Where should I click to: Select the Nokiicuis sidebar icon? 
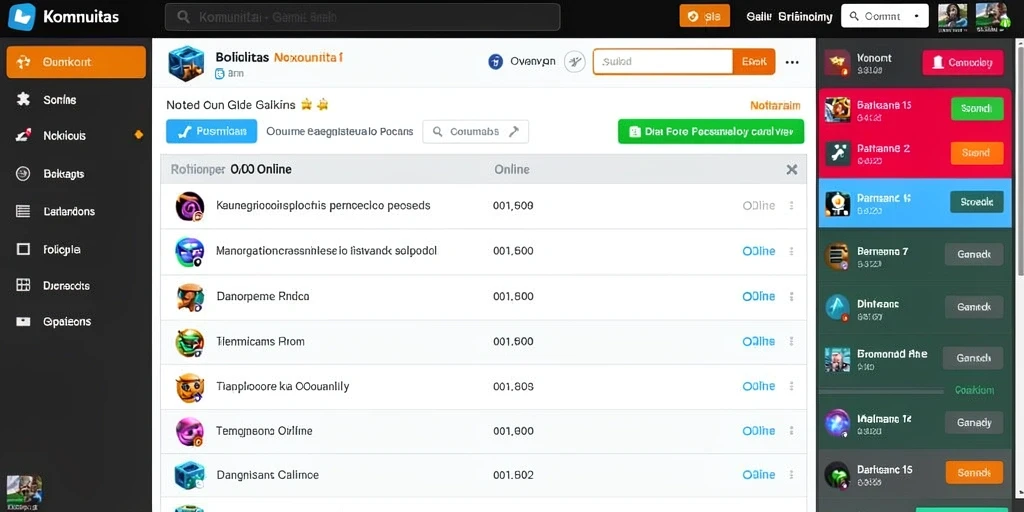pyautogui.click(x=24, y=136)
